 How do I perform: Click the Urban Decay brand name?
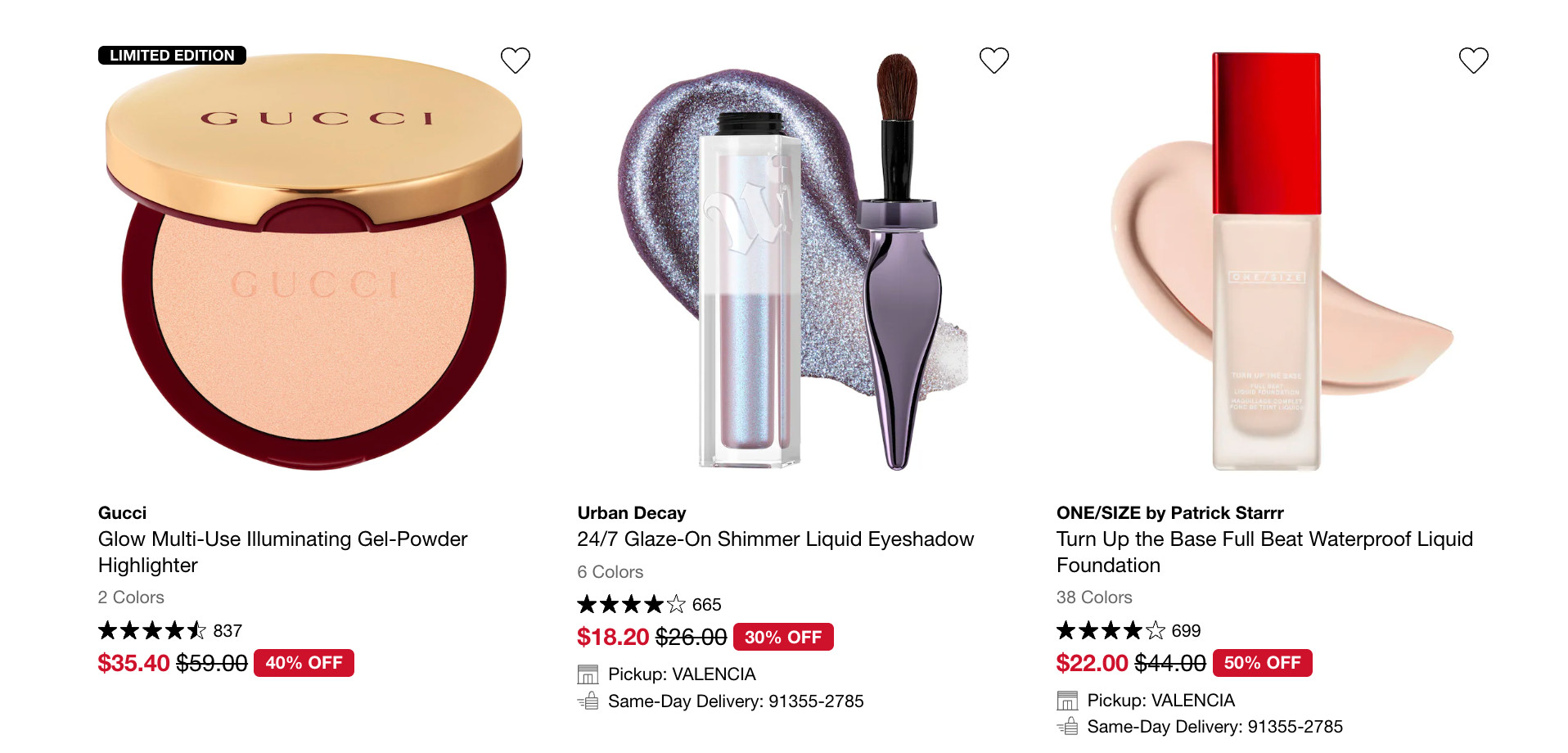(x=631, y=513)
